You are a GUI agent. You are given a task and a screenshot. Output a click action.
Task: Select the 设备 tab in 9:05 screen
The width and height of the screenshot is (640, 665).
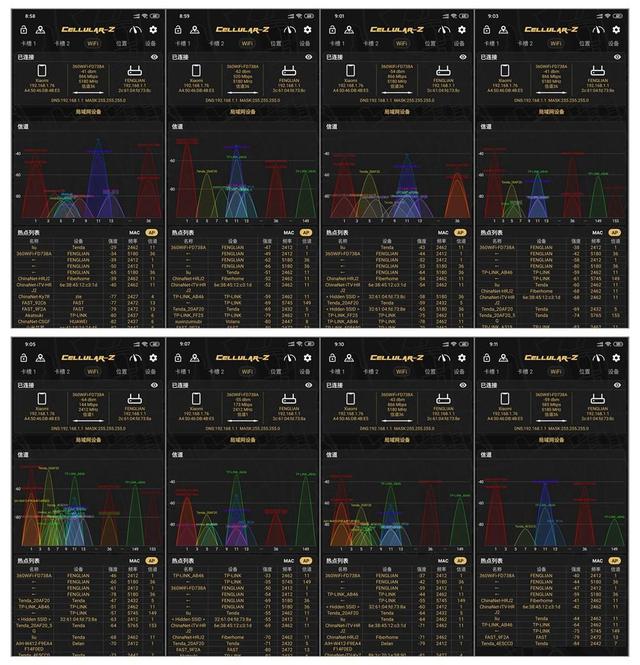point(150,372)
